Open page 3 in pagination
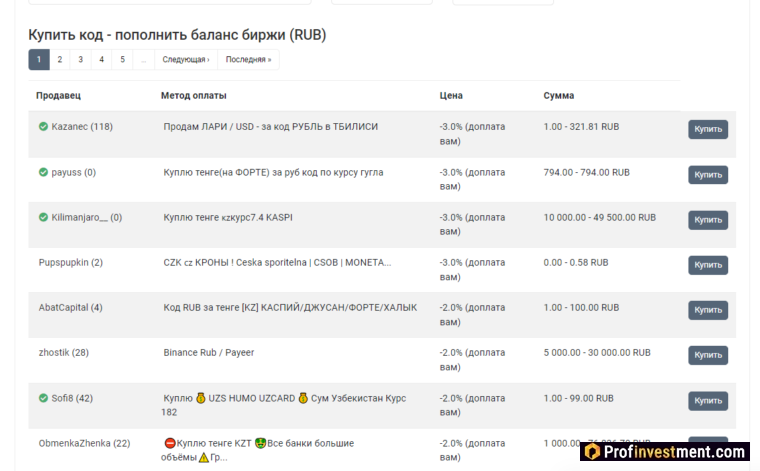Screen dimensions: 760x471 (81, 60)
